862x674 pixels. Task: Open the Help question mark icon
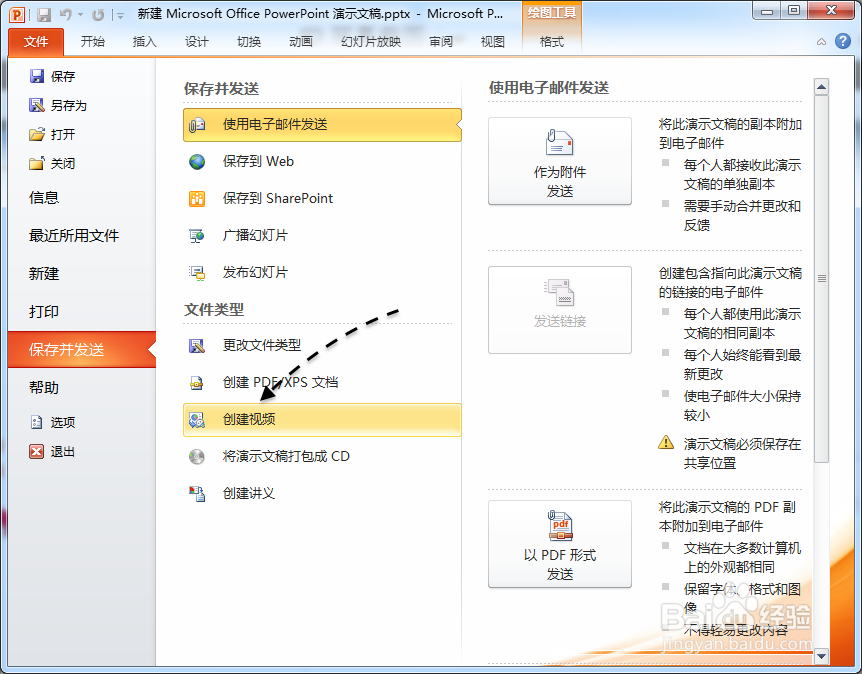(x=842, y=41)
